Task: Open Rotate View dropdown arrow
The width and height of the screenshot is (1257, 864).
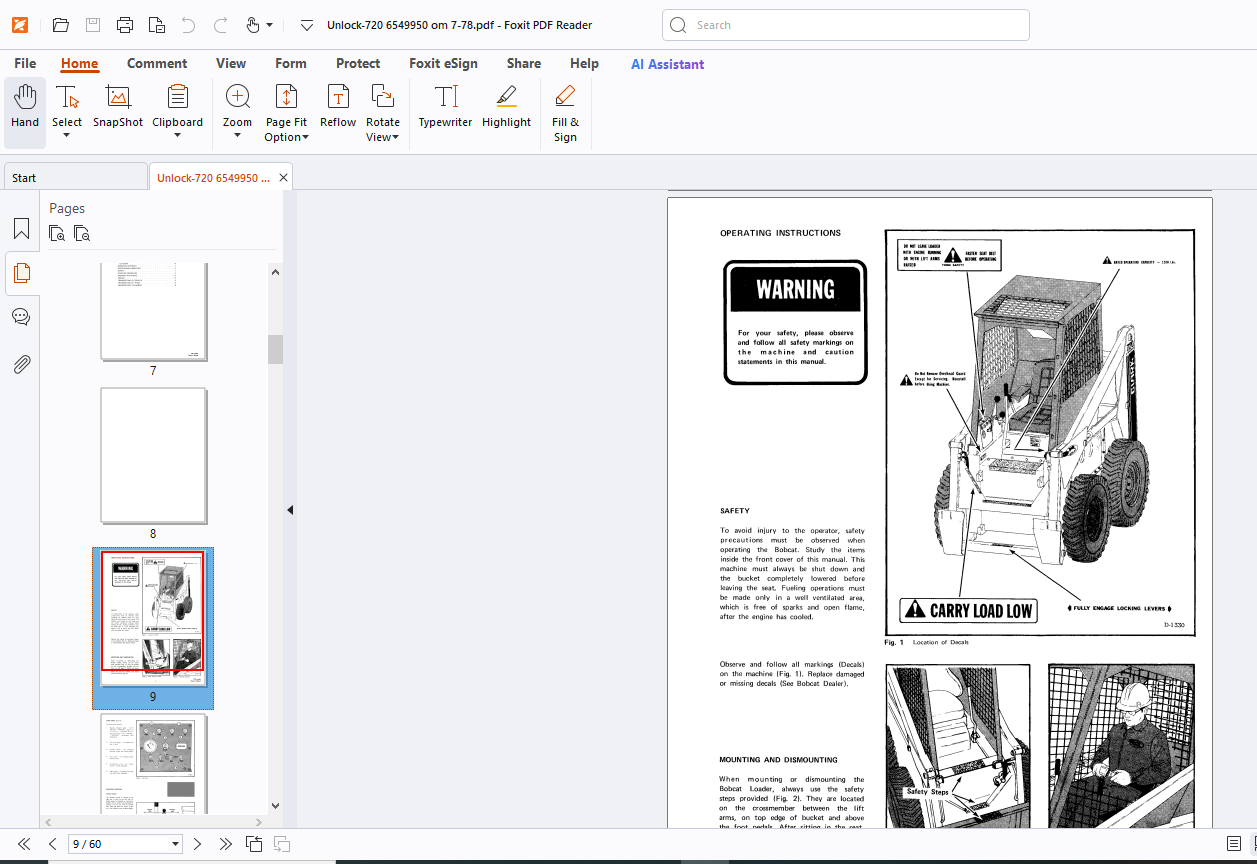Action: point(395,138)
